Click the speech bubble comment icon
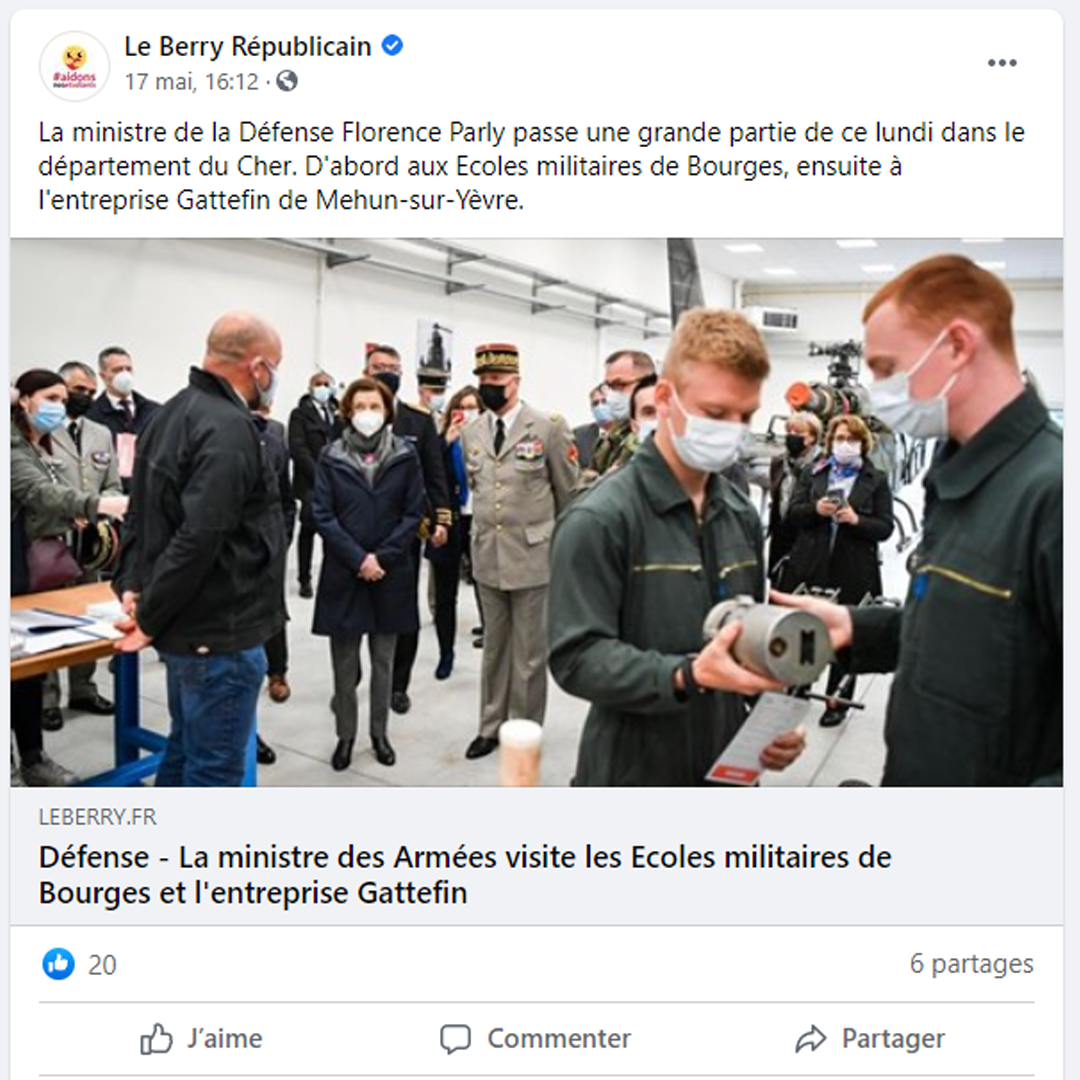The width and height of the screenshot is (1080, 1080). pyautogui.click(x=455, y=1039)
